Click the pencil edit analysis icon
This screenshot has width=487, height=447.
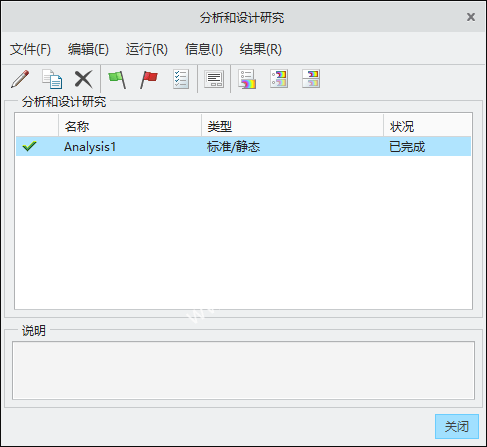coord(20,79)
